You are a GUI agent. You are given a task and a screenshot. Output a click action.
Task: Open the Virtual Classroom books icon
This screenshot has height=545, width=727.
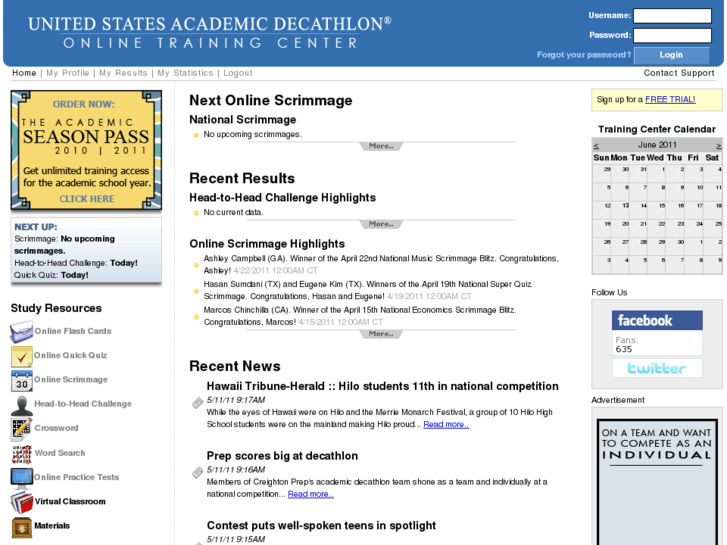(x=21, y=502)
